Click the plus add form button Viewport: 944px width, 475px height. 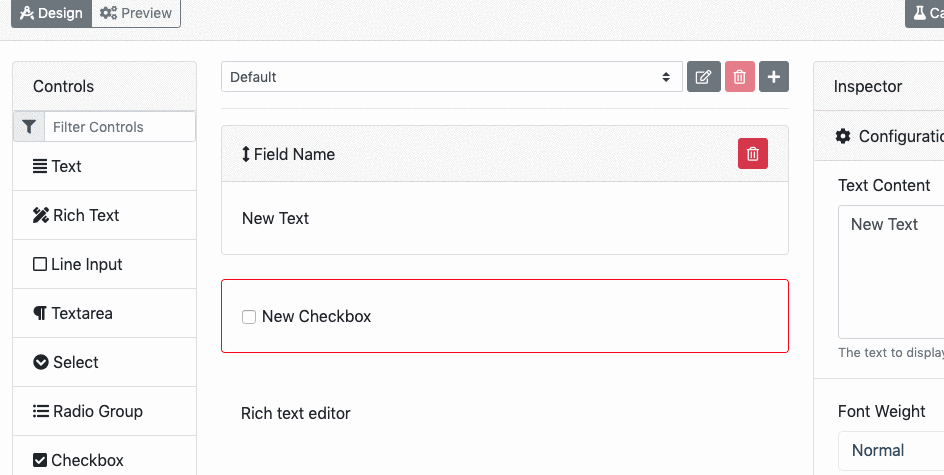pyautogui.click(x=774, y=77)
